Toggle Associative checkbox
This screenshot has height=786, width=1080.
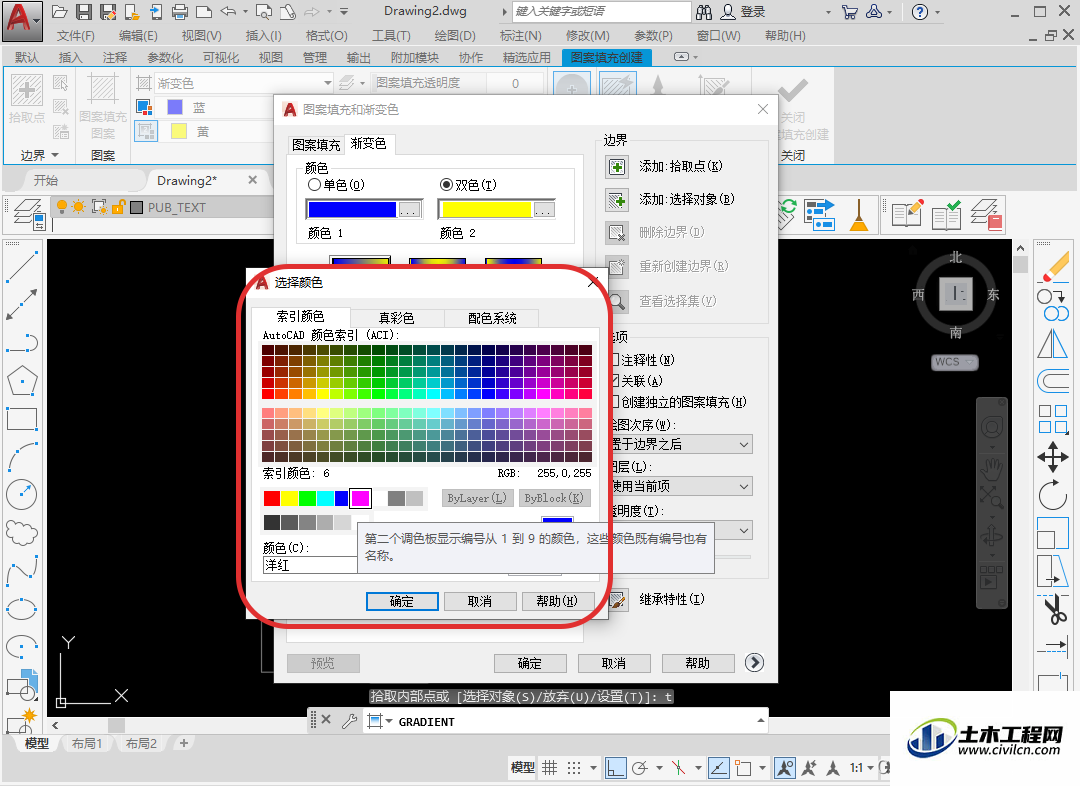pyautogui.click(x=615, y=381)
